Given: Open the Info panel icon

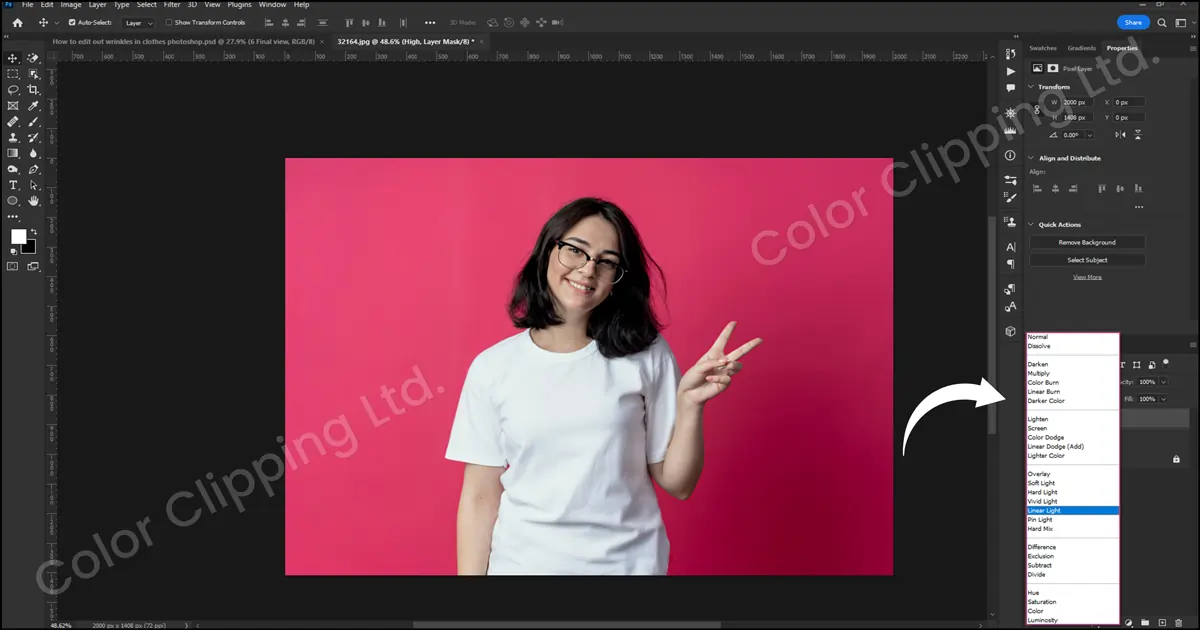Looking at the screenshot, I should click(x=1010, y=156).
